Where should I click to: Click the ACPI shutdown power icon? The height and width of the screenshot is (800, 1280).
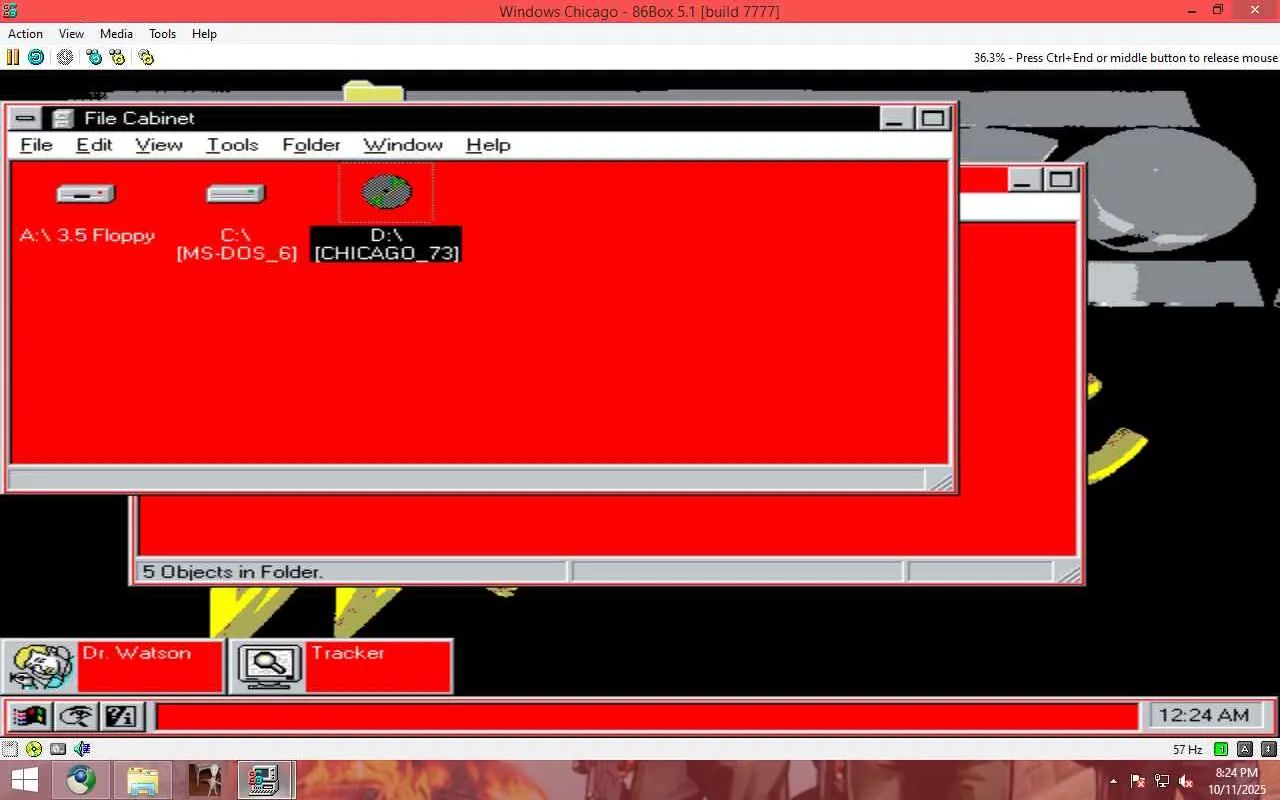coord(65,57)
